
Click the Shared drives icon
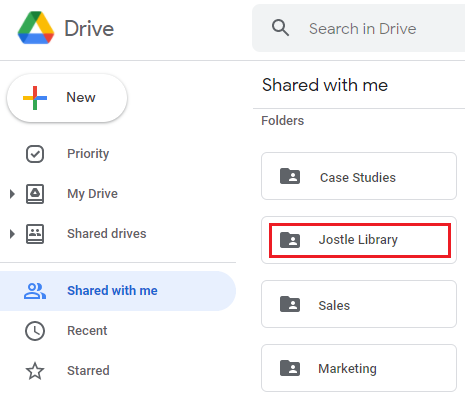[35, 234]
